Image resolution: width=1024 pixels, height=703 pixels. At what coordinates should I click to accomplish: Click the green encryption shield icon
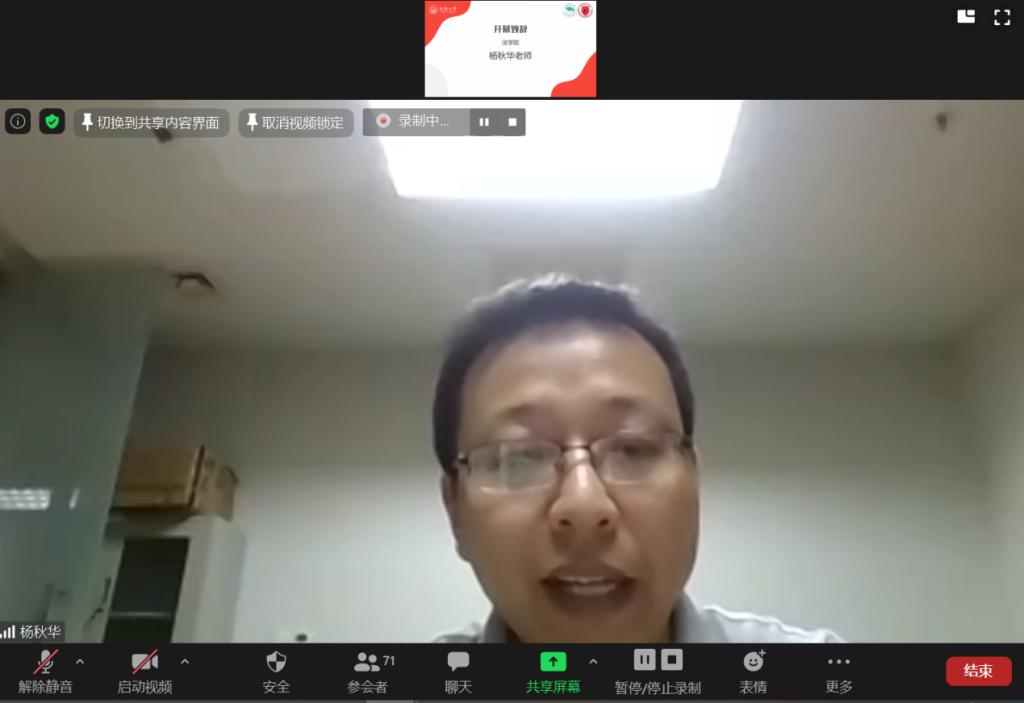(52, 122)
